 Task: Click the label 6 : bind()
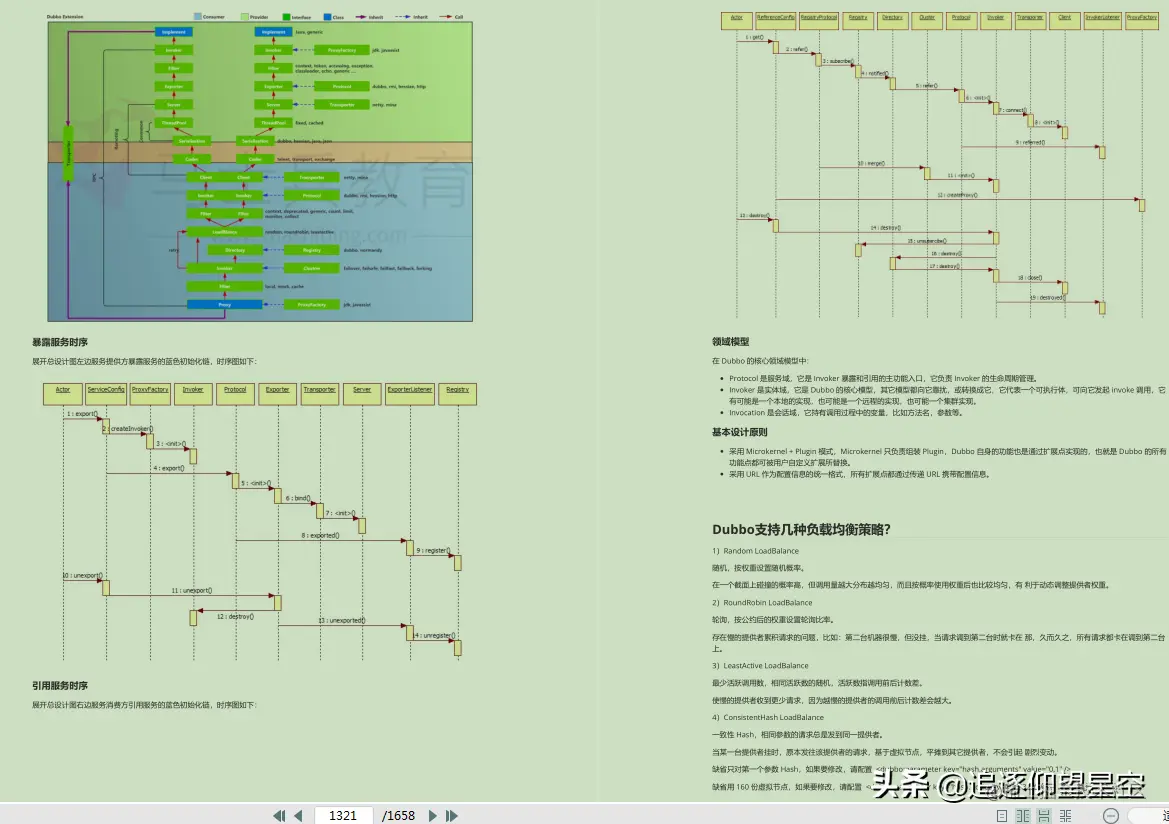(x=298, y=498)
